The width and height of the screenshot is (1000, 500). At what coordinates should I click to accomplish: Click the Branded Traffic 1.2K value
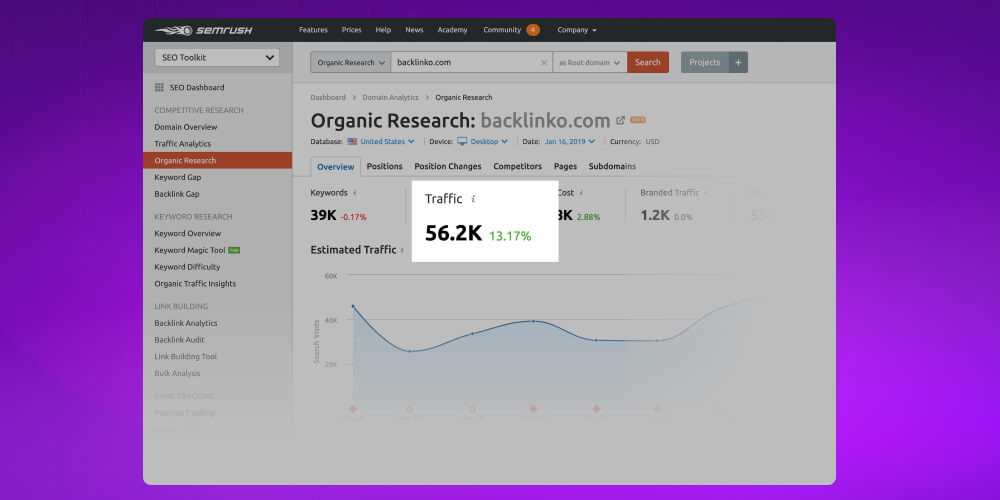point(655,216)
